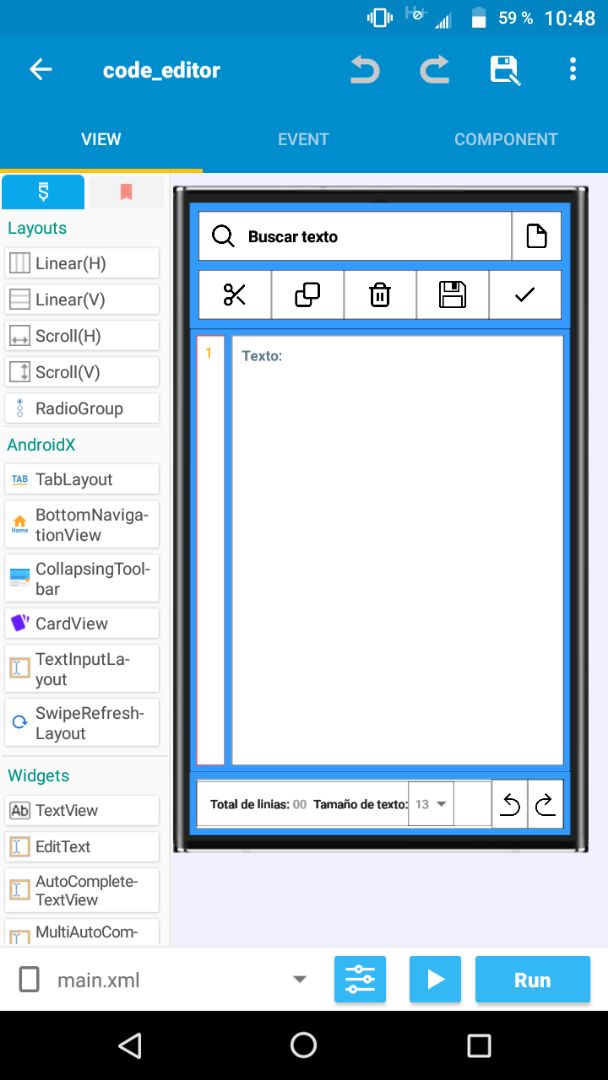Redo action in app bar

tap(434, 70)
